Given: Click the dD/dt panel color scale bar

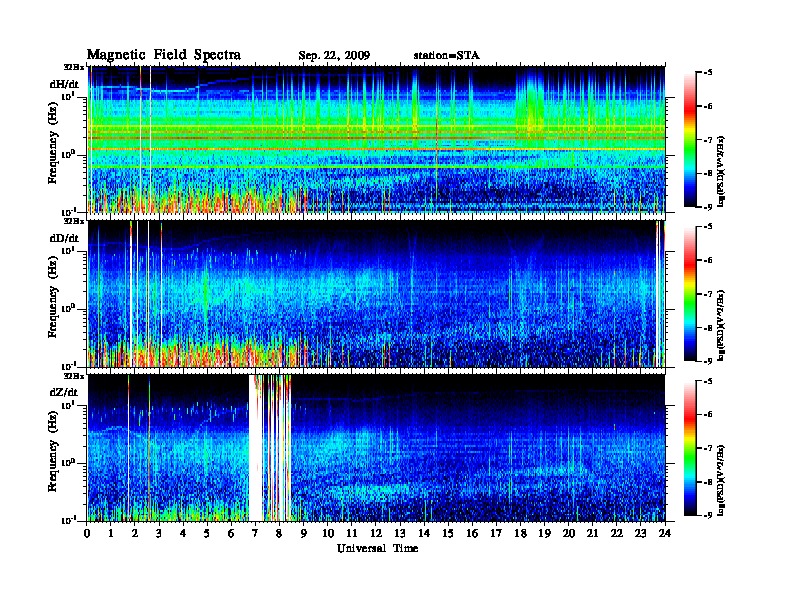Looking at the screenshot, I should 690,294.
